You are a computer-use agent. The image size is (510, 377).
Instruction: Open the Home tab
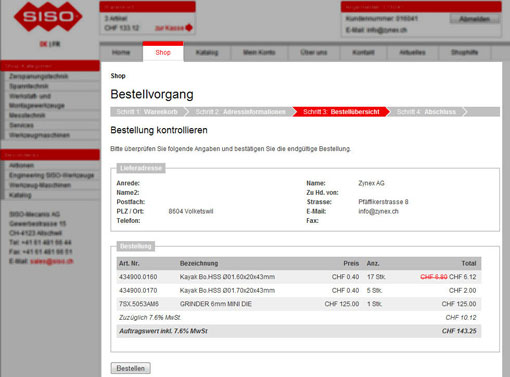pos(121,52)
